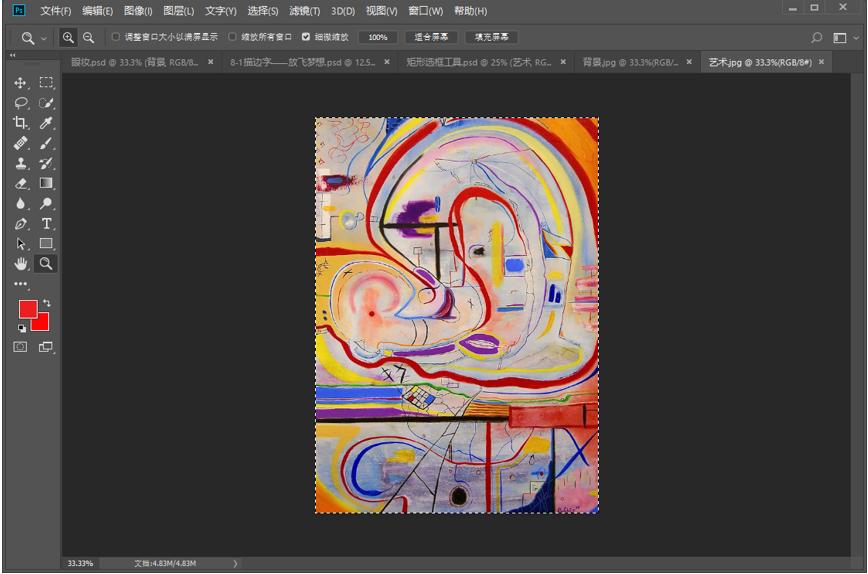Select the Clone Stamp tool
Screen dimensions: 868x574
(x=20, y=163)
